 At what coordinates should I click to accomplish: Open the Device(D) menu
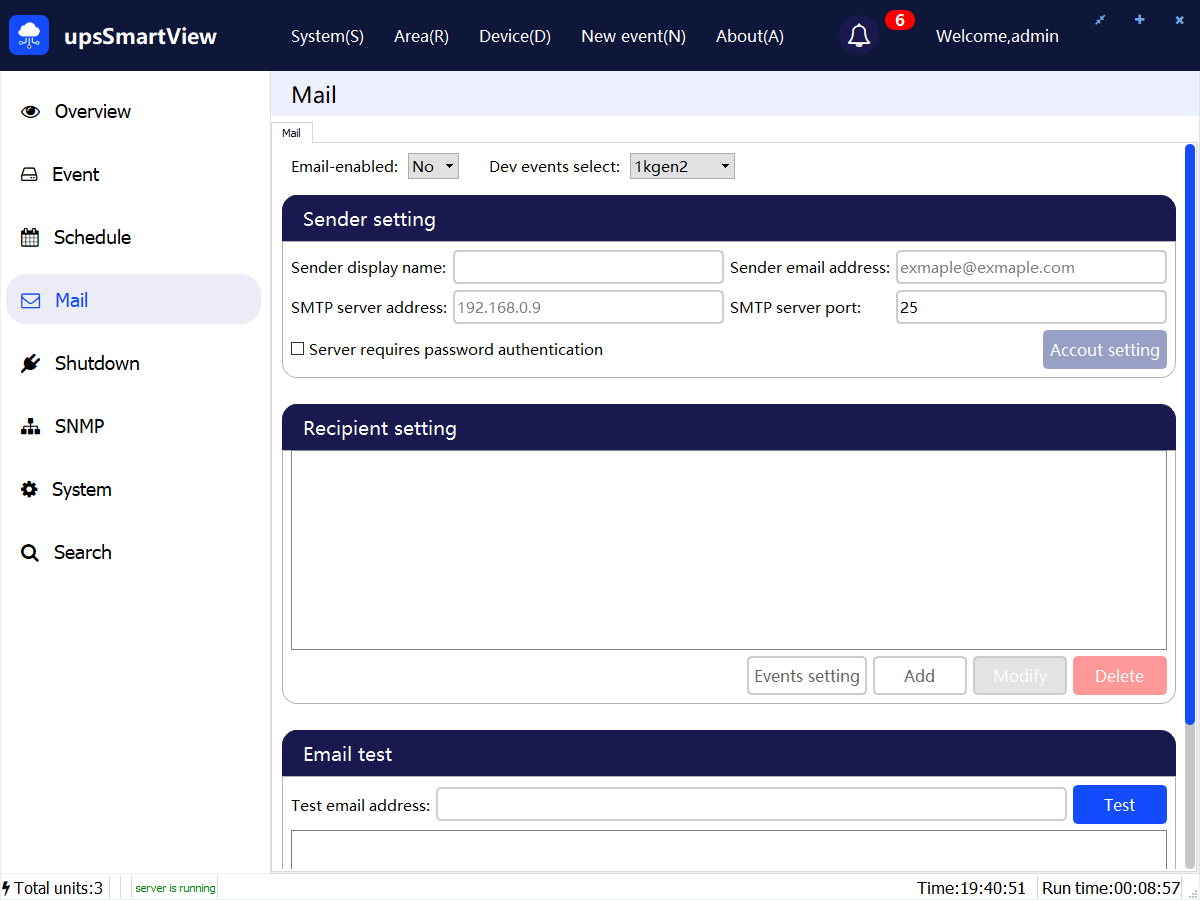click(515, 36)
